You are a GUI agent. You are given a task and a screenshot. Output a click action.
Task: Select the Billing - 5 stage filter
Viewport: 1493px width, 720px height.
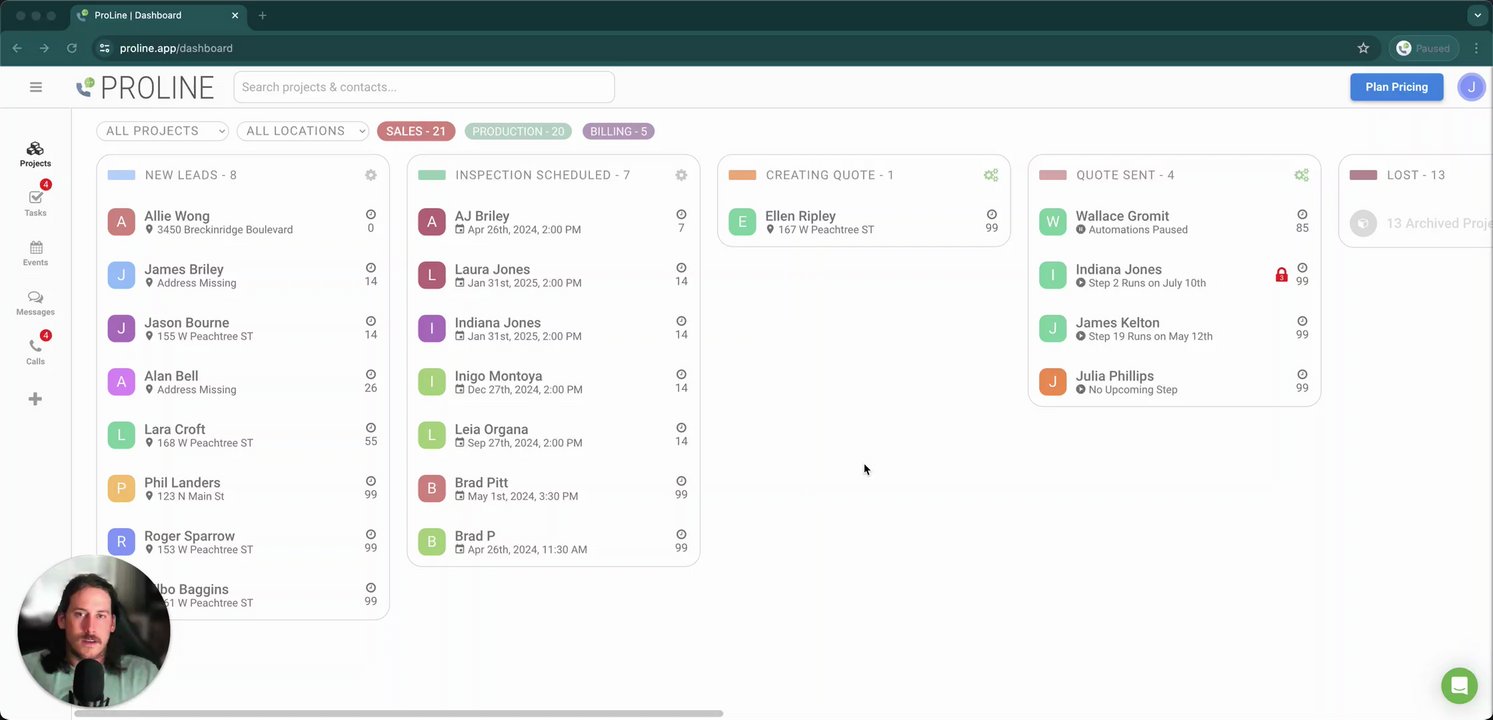[x=618, y=131]
